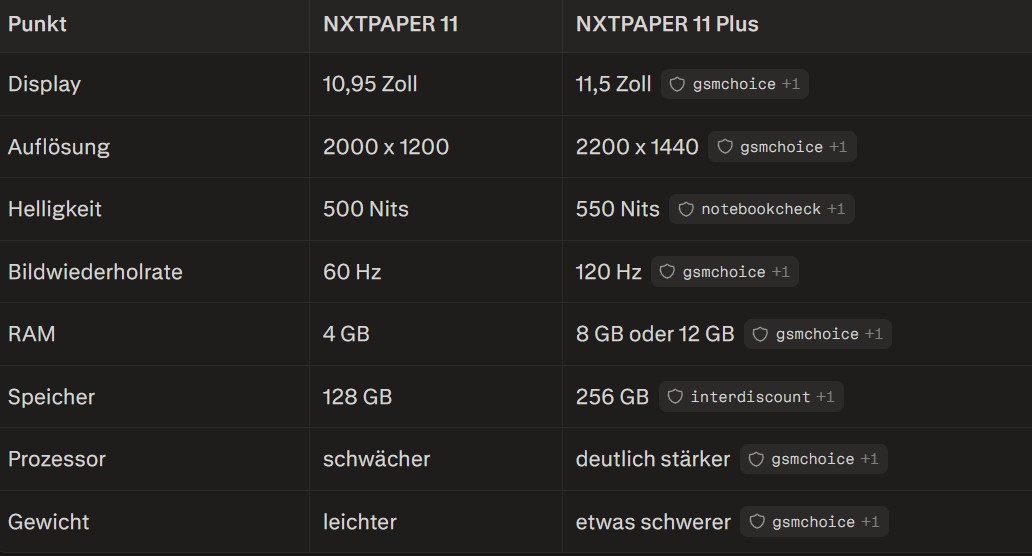Open the gsmchoice citation beside 8 GB oder 12 GB
Screen dimensions: 1032x556
pyautogui.click(x=817, y=334)
